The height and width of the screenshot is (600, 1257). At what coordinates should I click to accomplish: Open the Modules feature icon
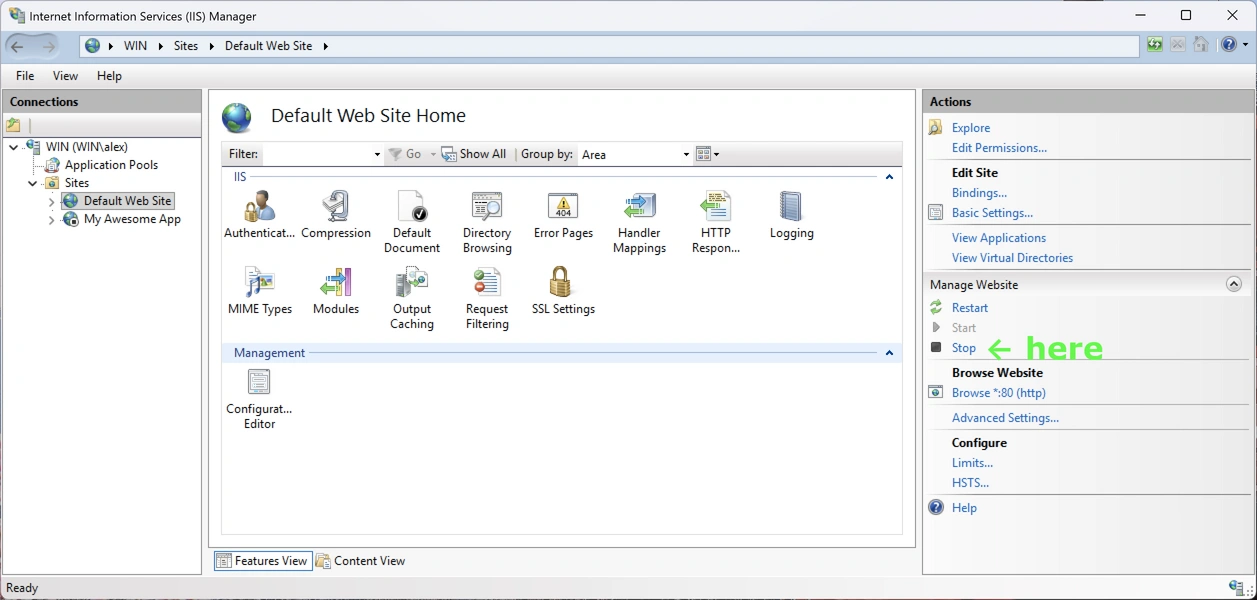pos(336,292)
